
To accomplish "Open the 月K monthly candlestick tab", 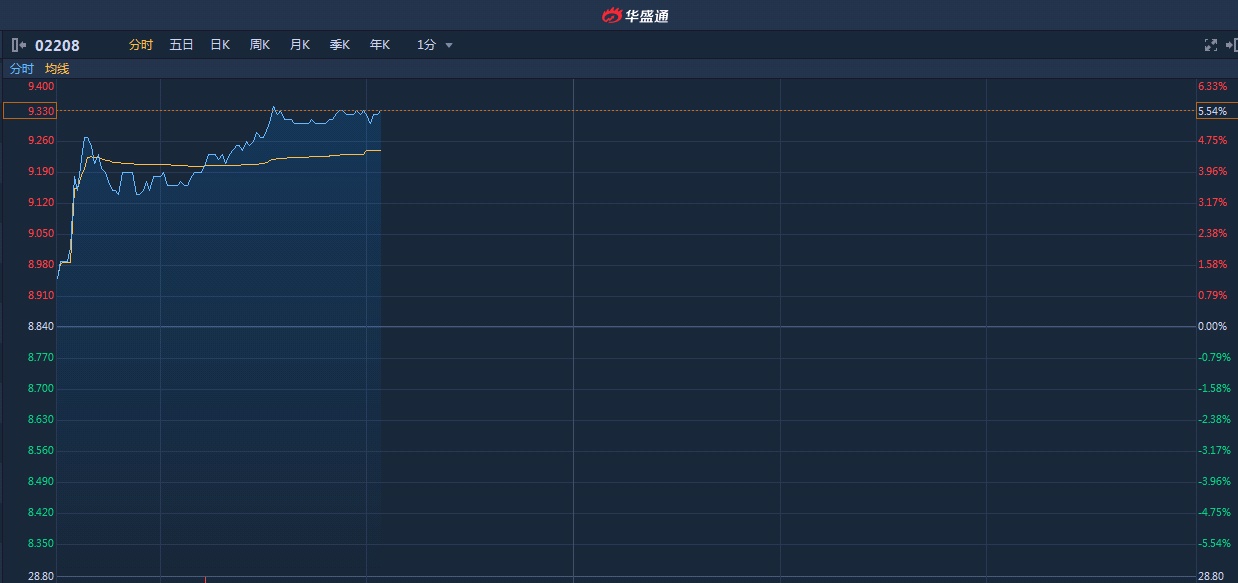I will (300, 45).
